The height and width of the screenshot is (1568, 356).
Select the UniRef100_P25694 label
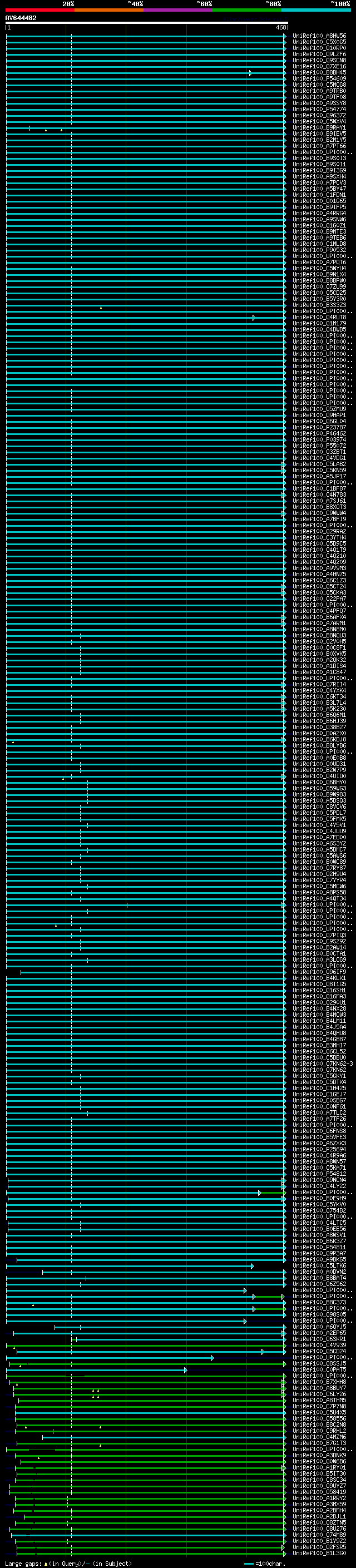pos(319,1150)
